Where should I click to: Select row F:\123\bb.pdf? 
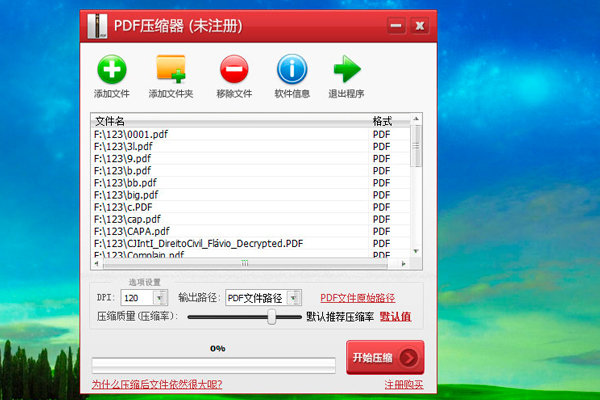pos(251,183)
